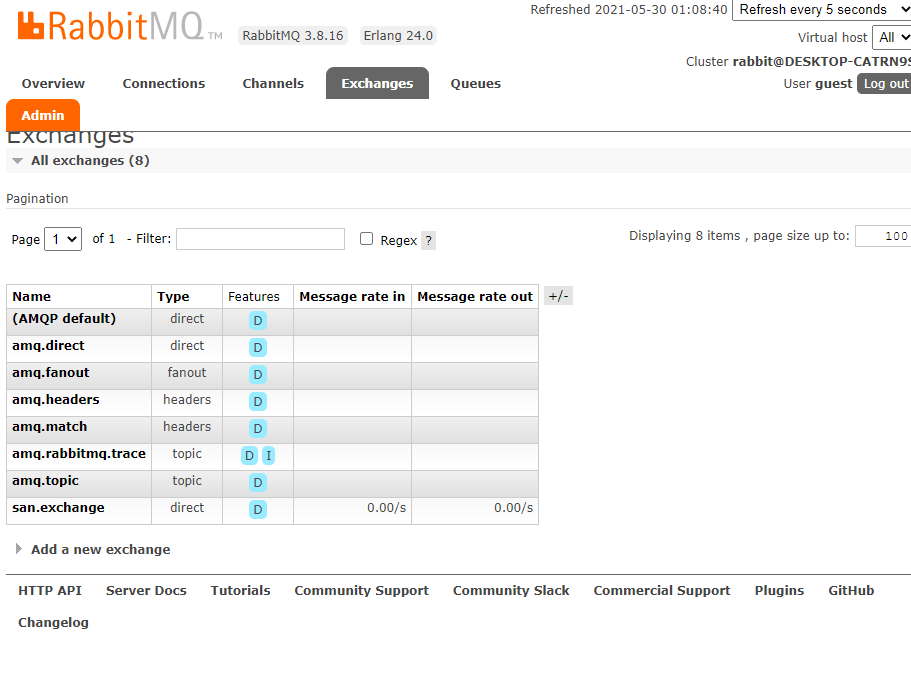Click the D durable badge on amq.direct

click(x=257, y=347)
